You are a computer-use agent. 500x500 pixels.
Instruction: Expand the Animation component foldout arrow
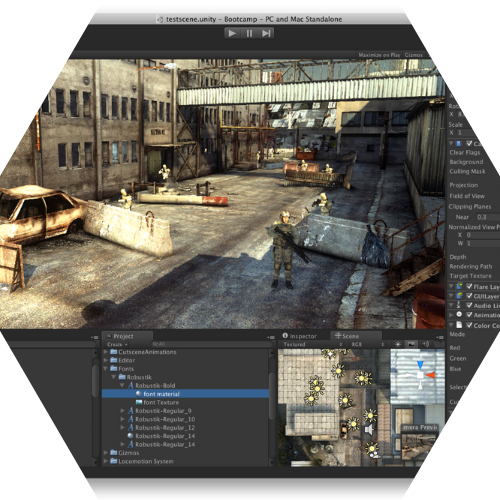451,314
